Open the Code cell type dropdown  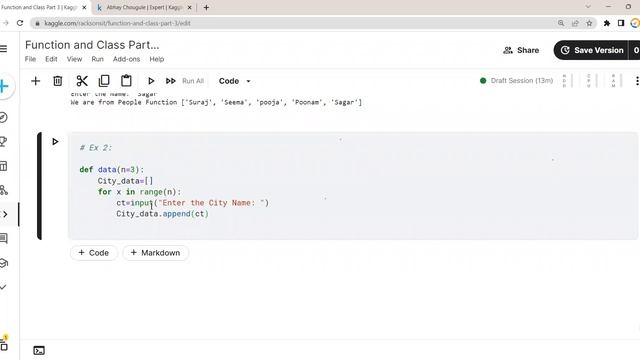235,81
